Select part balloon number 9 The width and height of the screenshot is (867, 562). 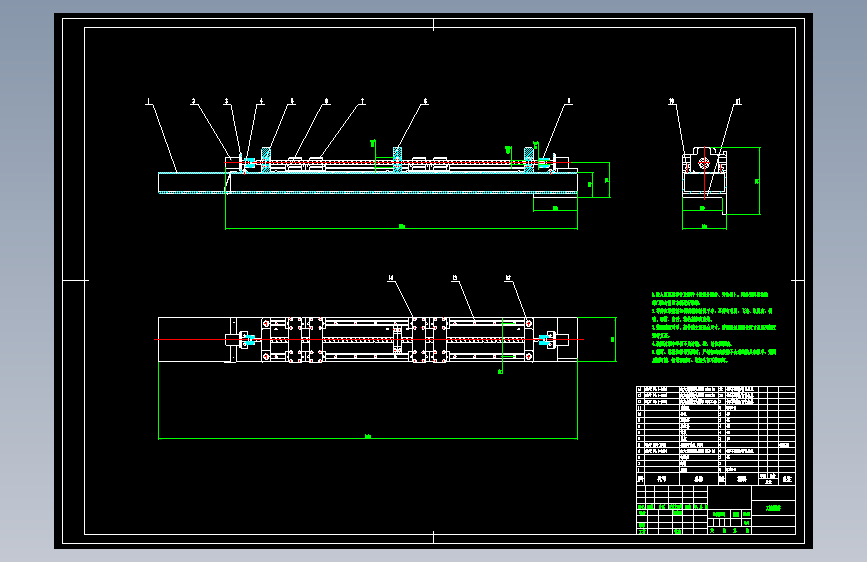pyautogui.click(x=568, y=101)
